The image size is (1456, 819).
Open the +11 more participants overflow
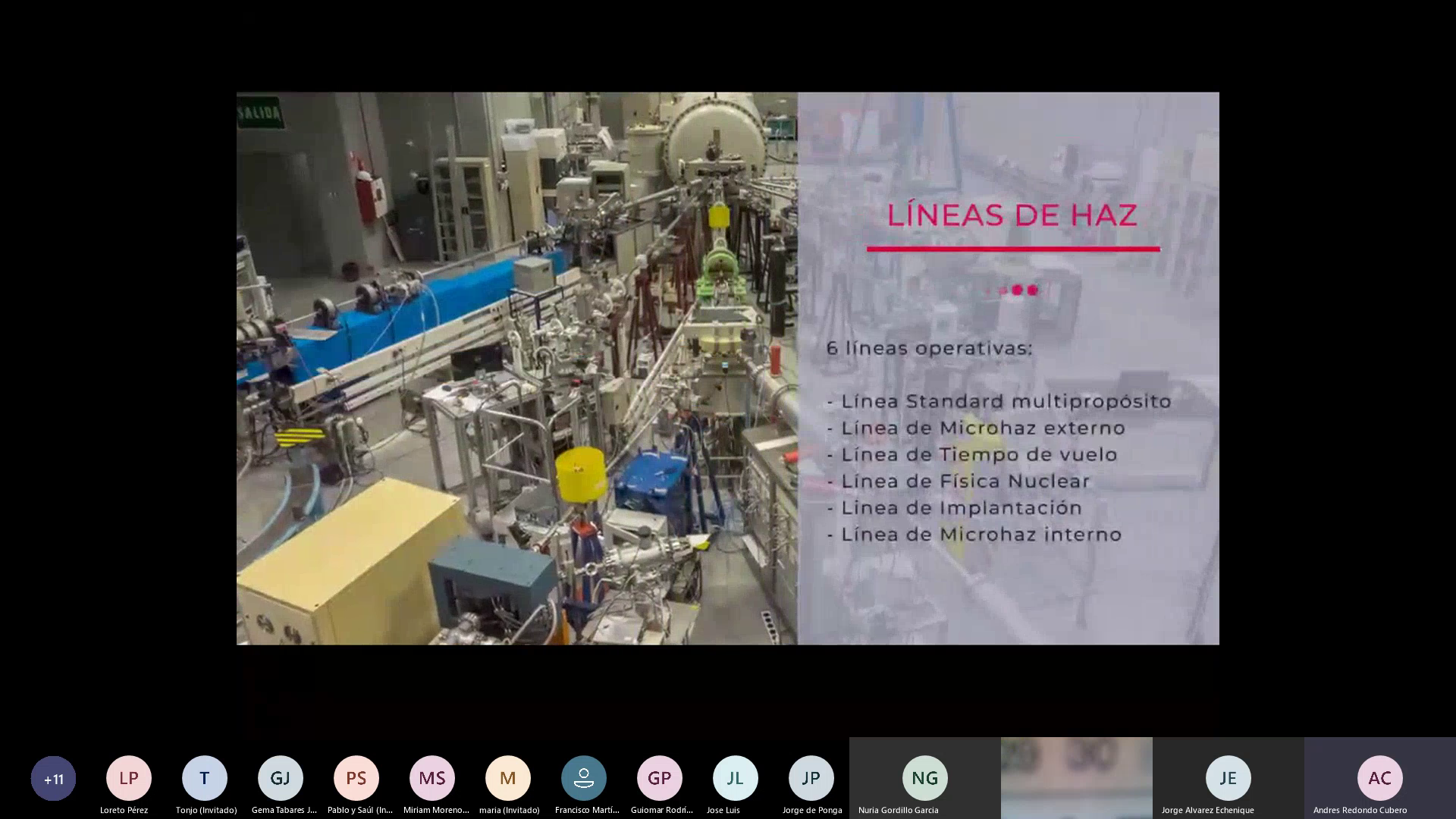[53, 778]
